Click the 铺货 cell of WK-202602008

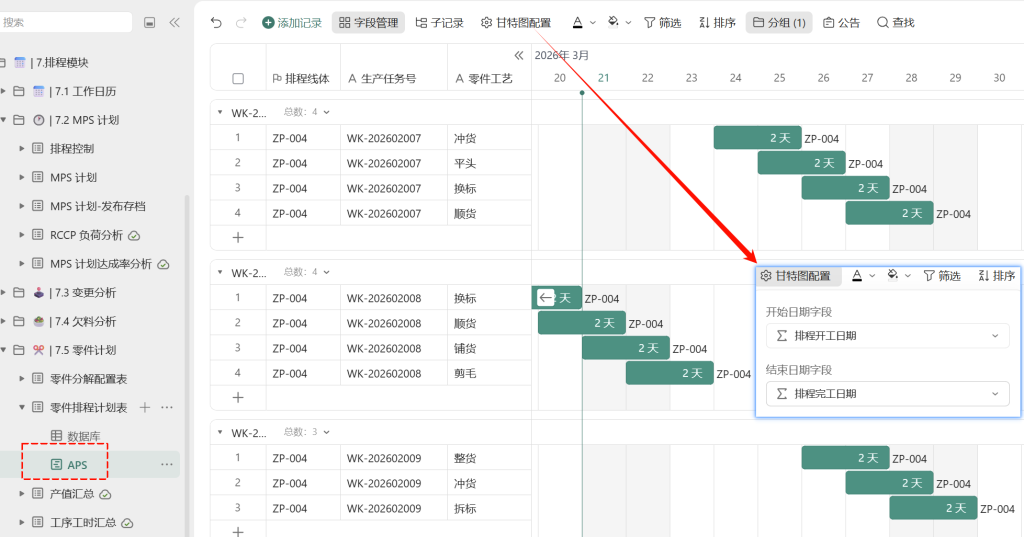click(x=489, y=348)
